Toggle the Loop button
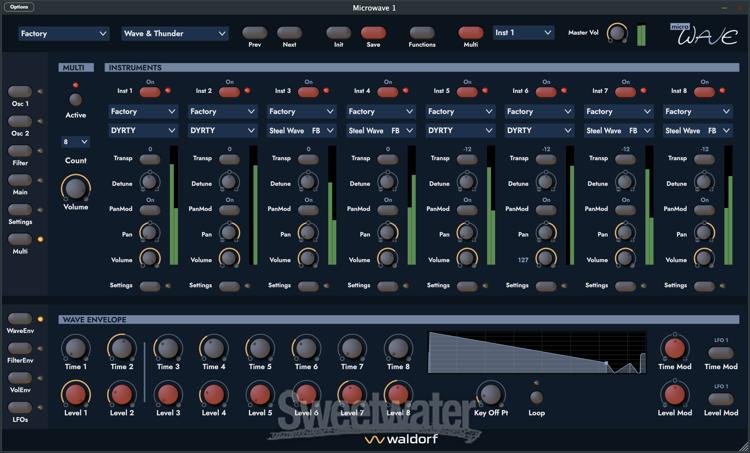Viewport: 750px width, 453px height. pos(536,397)
